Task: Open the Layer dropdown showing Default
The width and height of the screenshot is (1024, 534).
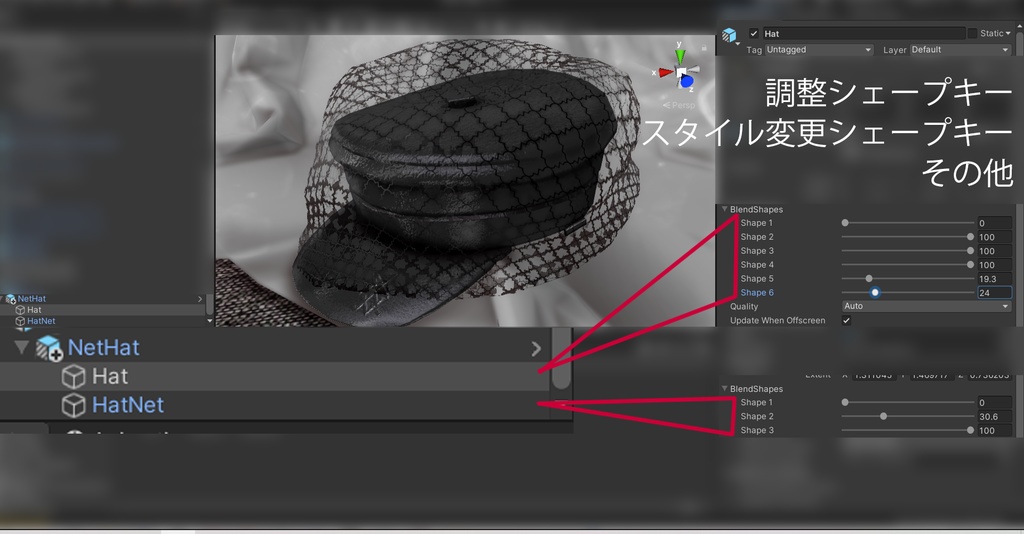Action: click(960, 50)
